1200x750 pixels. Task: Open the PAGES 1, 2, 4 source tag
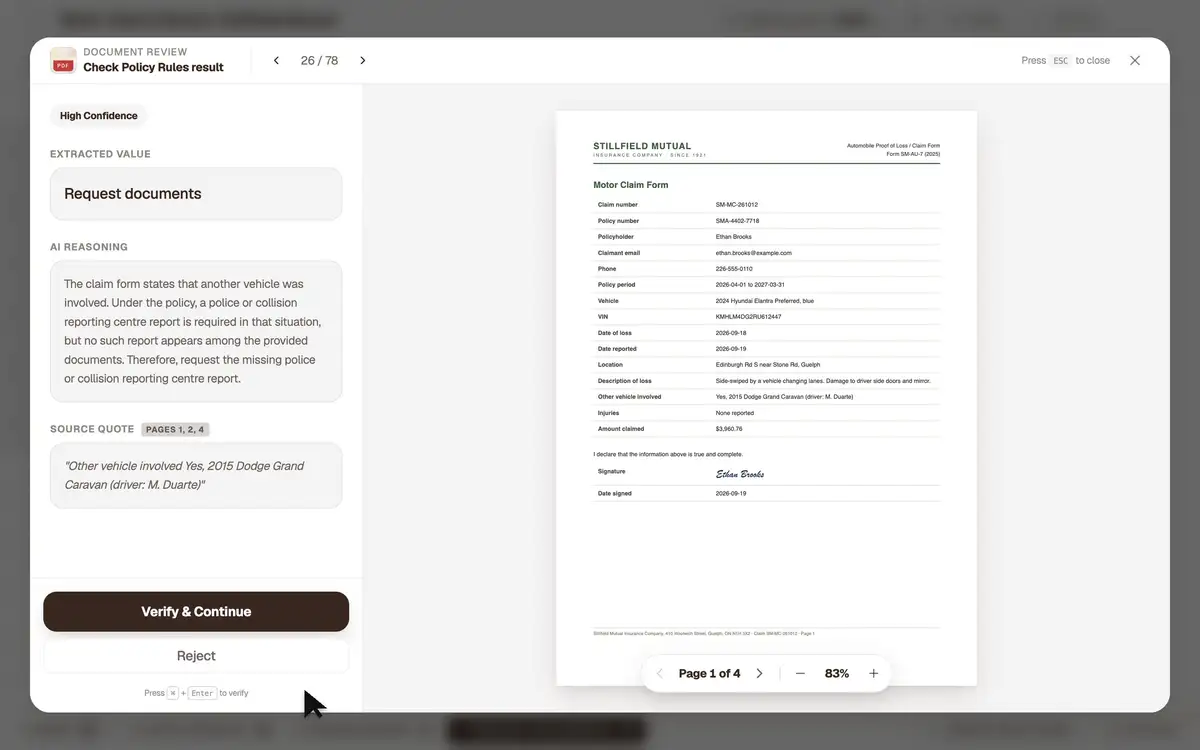175,430
